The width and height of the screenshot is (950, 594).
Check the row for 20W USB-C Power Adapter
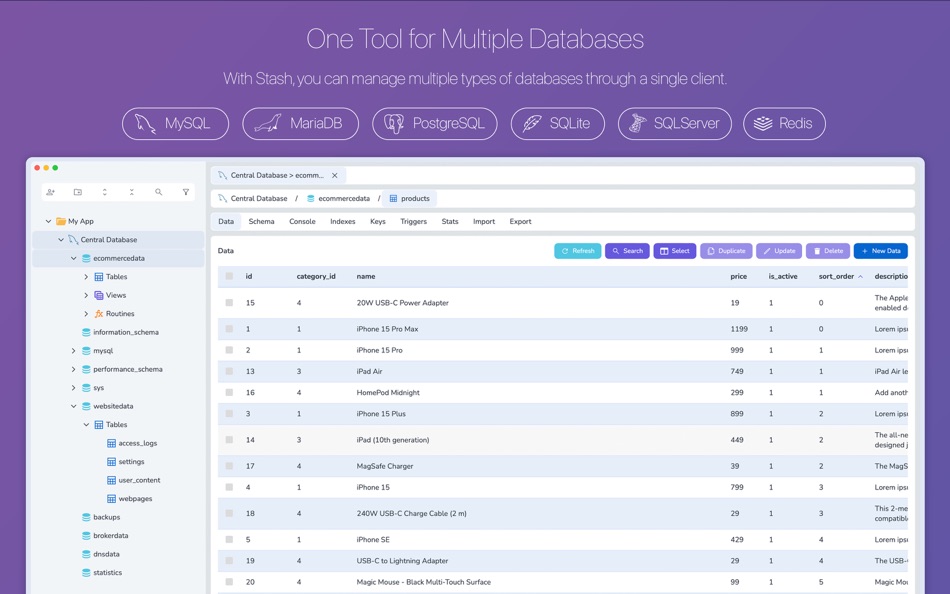pos(229,302)
